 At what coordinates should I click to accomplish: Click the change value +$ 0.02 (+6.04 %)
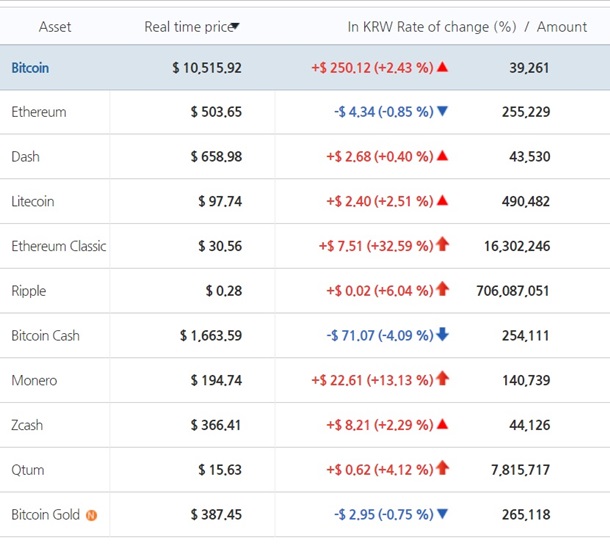[x=380, y=291]
